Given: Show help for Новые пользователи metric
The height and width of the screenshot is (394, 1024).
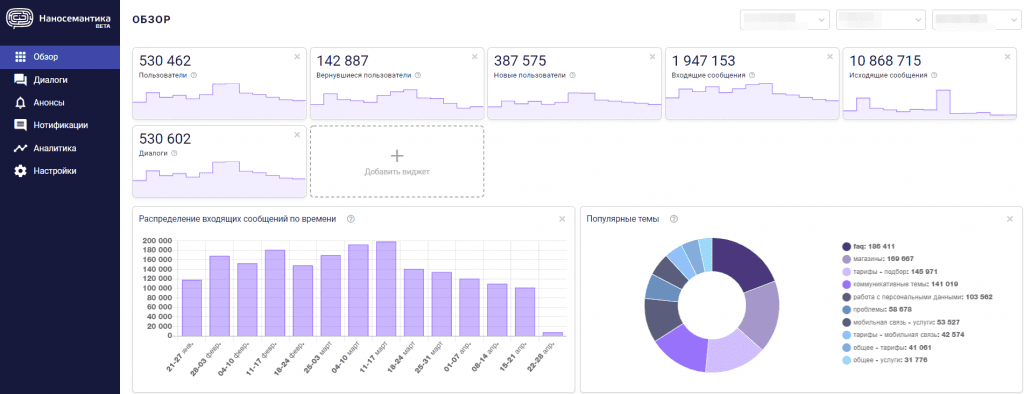Looking at the screenshot, I should 573,75.
